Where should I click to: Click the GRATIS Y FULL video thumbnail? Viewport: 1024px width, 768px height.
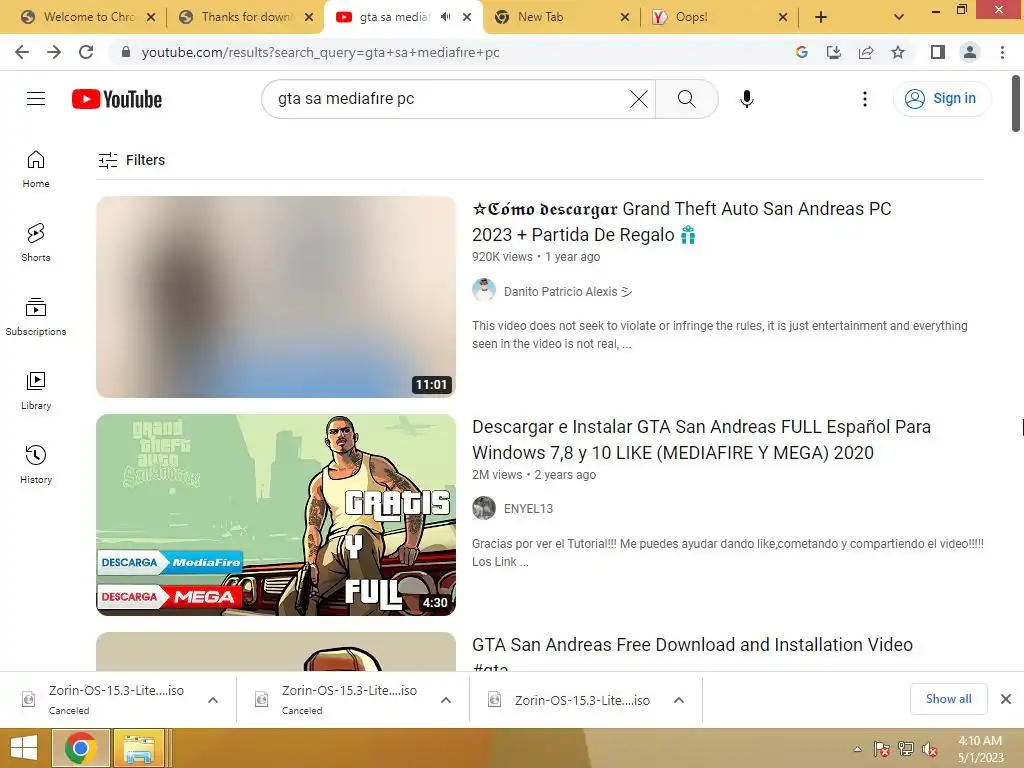[276, 515]
